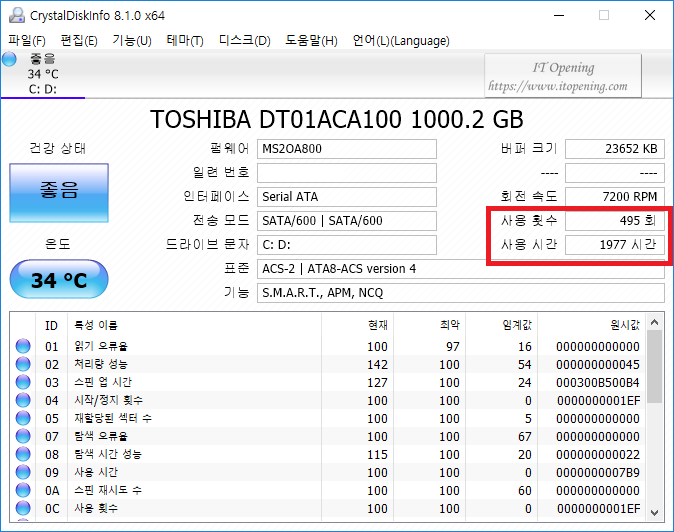Click status icon for attribute 07
Screen dimensions: 674x532
click(23, 436)
